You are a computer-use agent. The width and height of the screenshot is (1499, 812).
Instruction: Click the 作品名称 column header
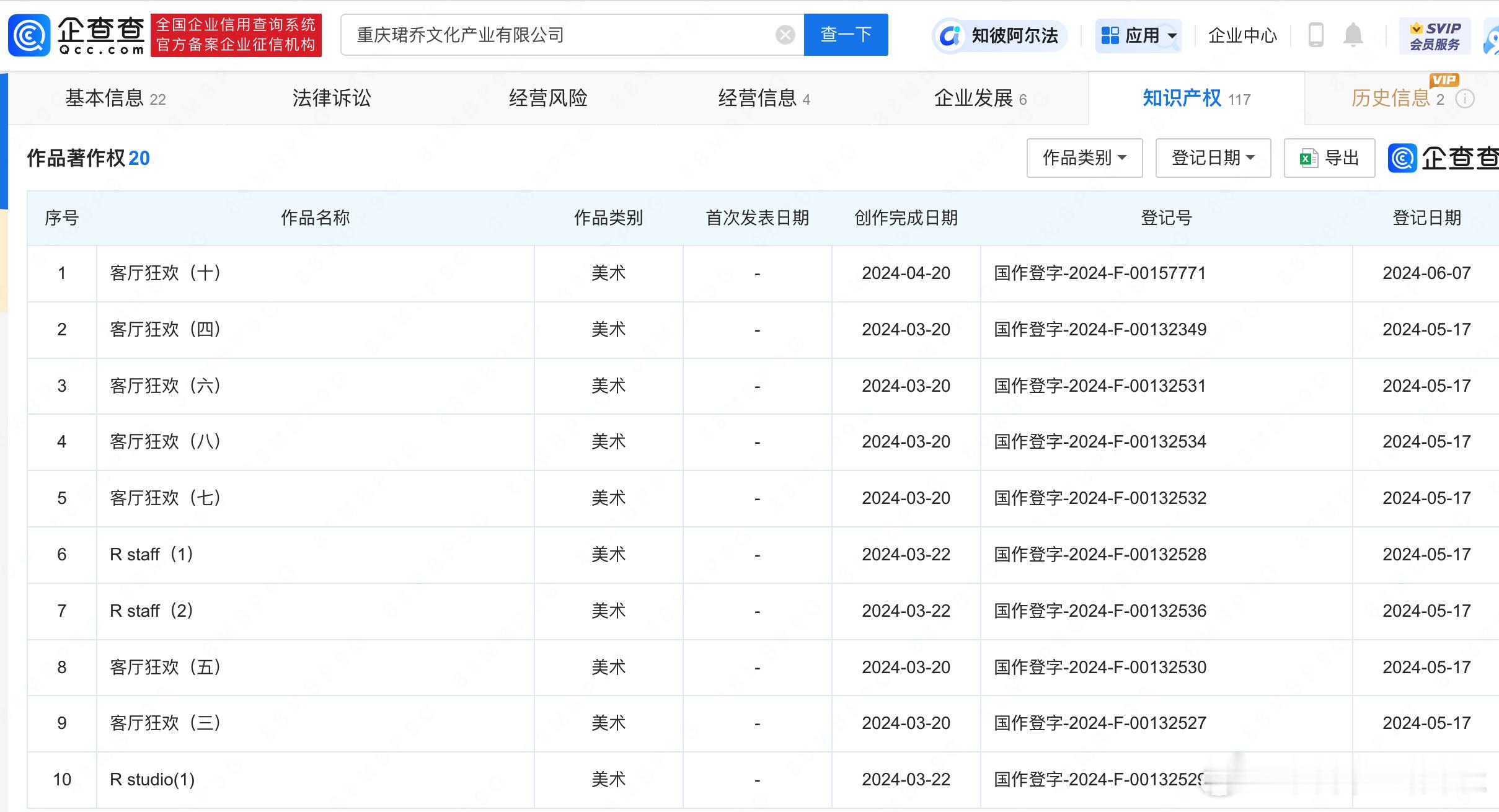pos(315,218)
